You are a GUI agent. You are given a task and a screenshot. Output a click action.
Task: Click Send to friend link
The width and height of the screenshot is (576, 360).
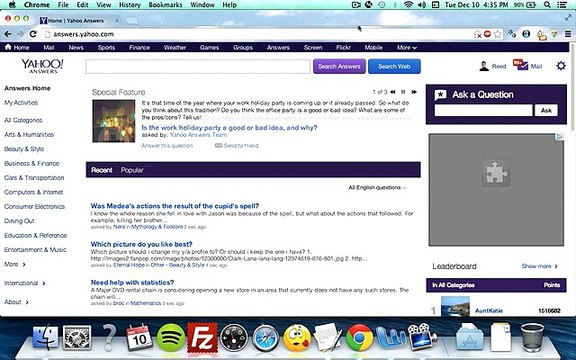tap(237, 145)
